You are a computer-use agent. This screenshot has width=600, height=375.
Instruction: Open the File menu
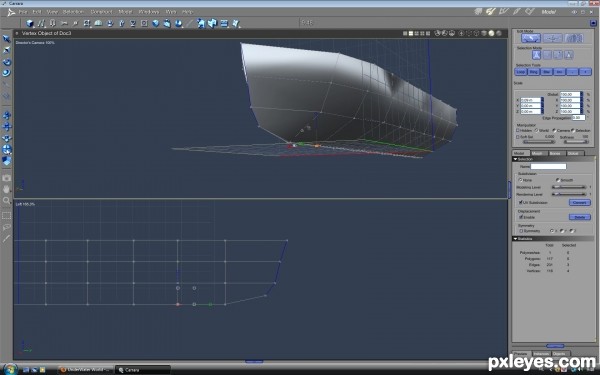coord(23,12)
